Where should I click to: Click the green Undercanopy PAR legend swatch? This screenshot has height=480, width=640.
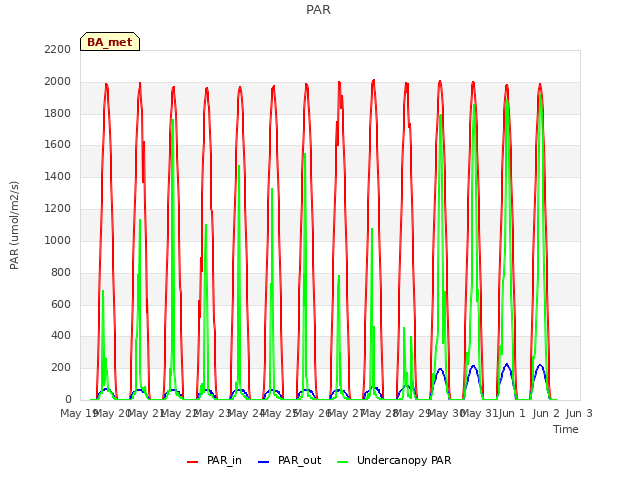click(343, 462)
